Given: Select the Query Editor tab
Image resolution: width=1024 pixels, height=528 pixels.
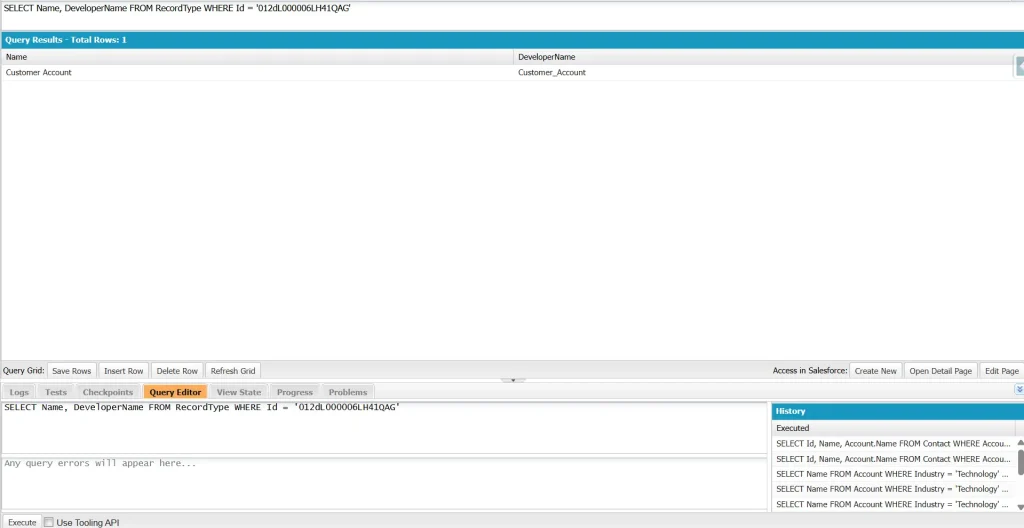Looking at the screenshot, I should pos(175,392).
